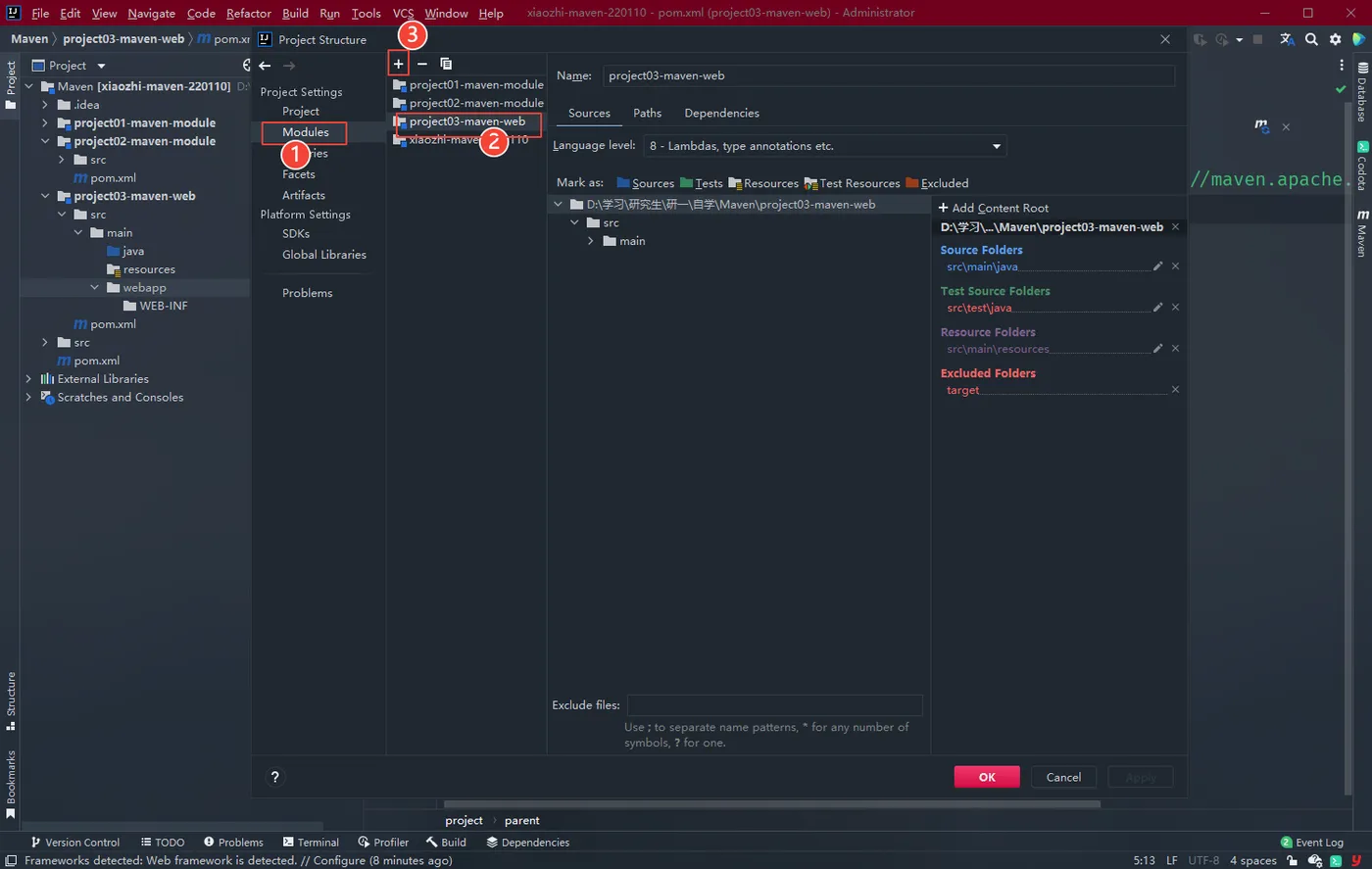This screenshot has height=869, width=1372.
Task: Mark selected as Sources
Action: [x=645, y=183]
